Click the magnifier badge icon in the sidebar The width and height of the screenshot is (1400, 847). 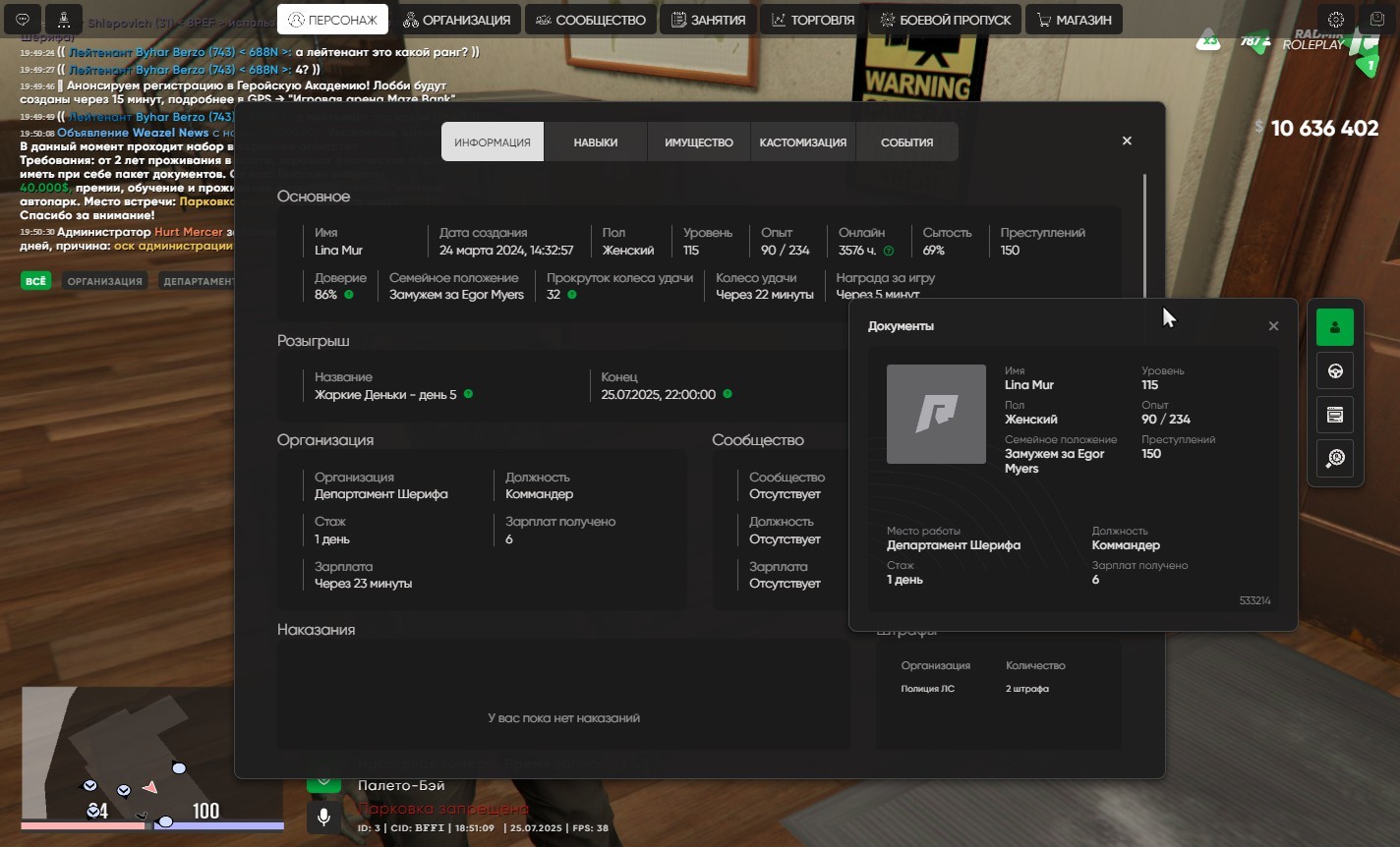click(x=1335, y=459)
